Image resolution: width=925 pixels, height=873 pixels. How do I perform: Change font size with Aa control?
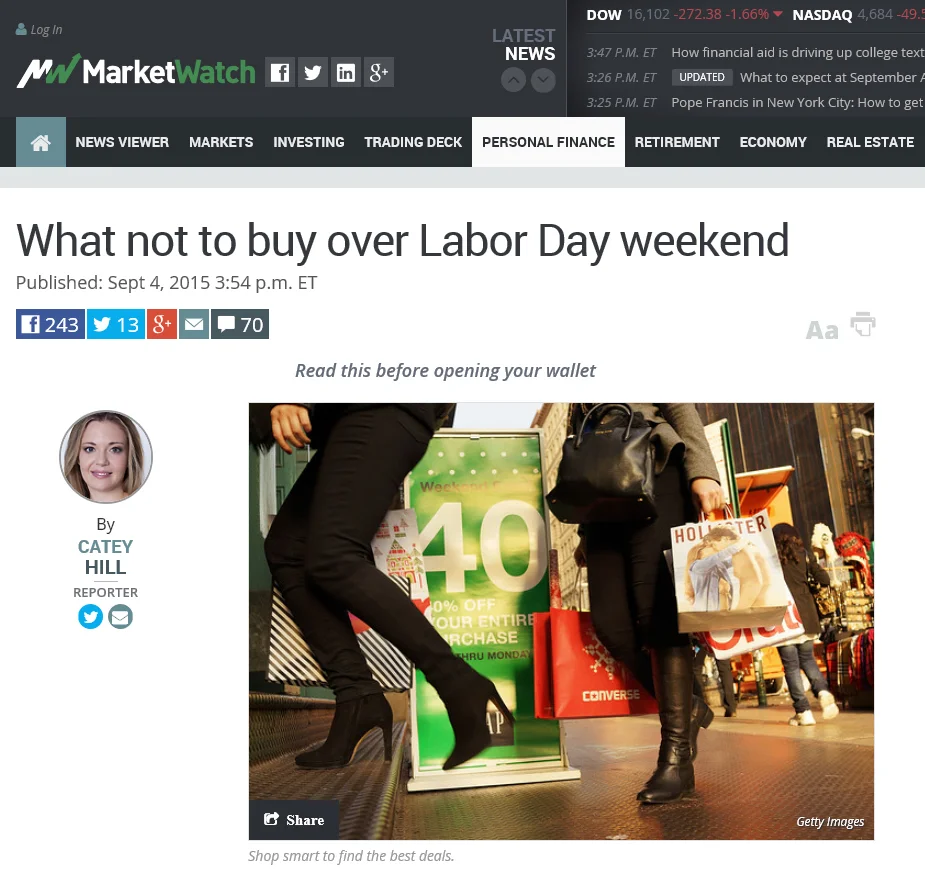click(822, 330)
